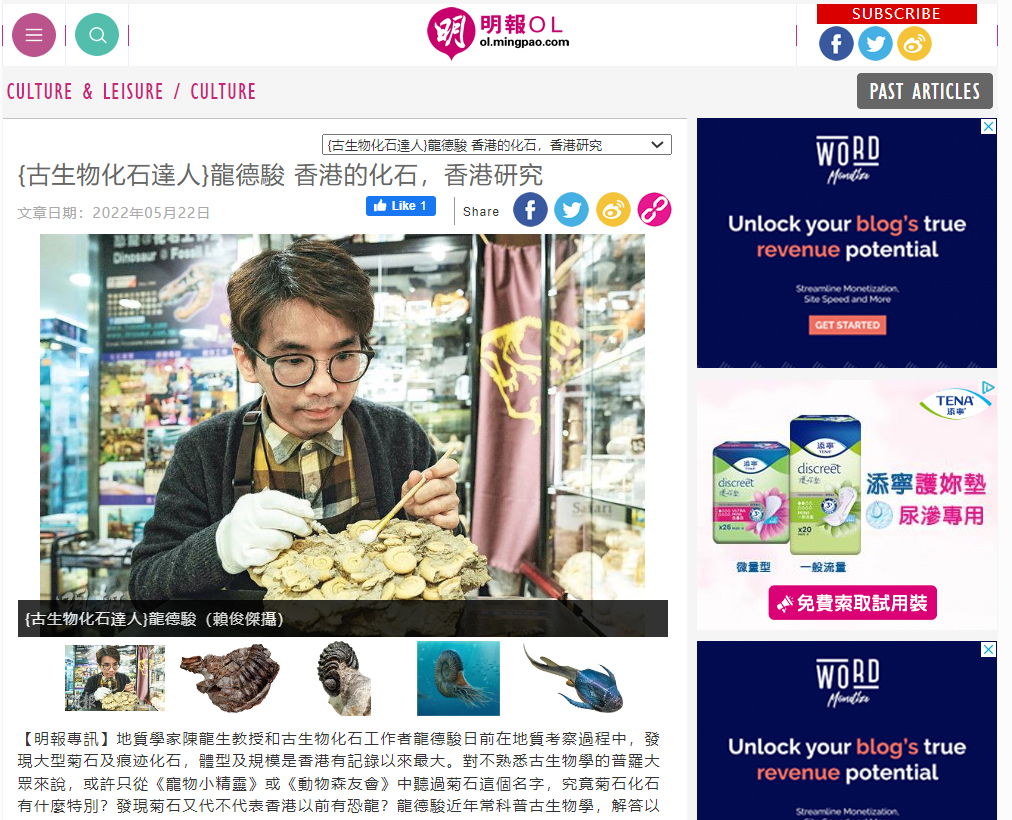The image size is (1012, 820).
Task: Open the search magnifier icon
Action: (x=97, y=35)
